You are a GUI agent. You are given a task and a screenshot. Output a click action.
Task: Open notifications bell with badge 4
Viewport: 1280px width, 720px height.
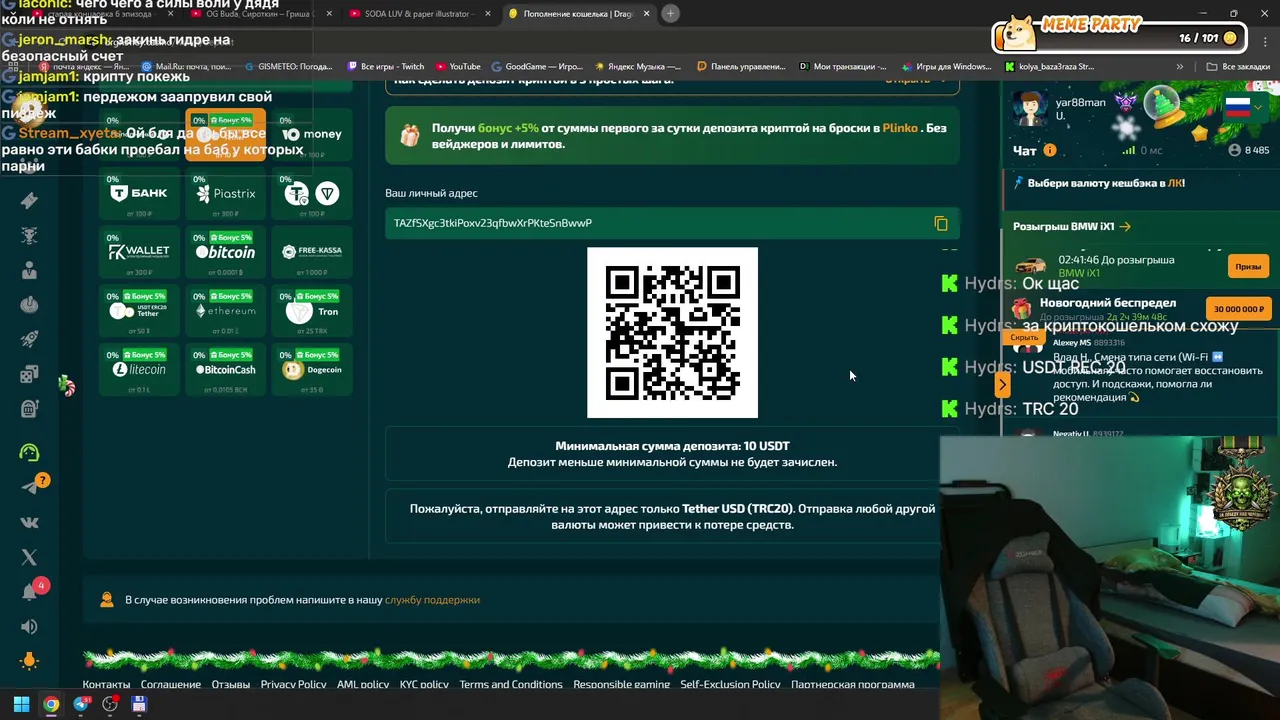click(30, 591)
